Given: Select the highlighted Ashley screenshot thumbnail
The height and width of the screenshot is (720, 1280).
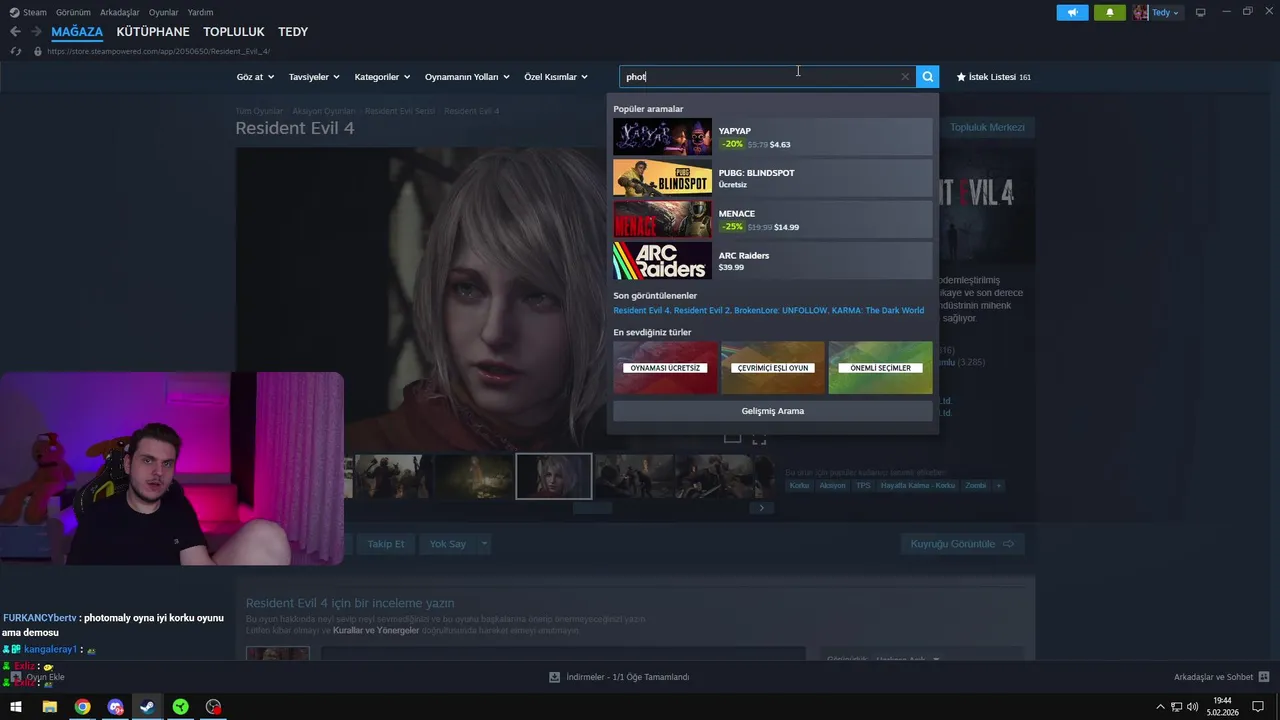Looking at the screenshot, I should pyautogui.click(x=554, y=476).
